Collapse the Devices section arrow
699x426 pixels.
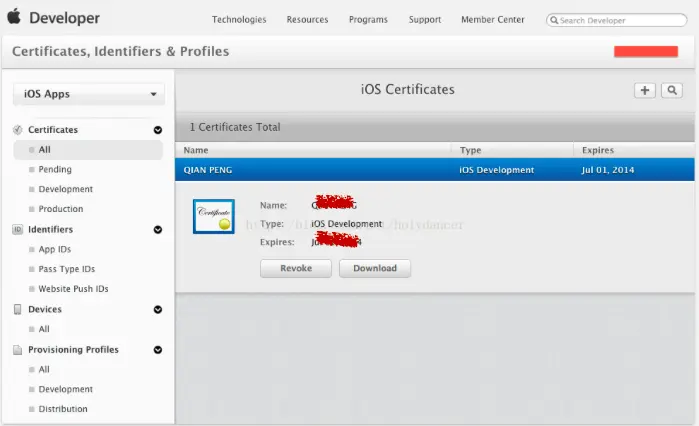point(158,309)
